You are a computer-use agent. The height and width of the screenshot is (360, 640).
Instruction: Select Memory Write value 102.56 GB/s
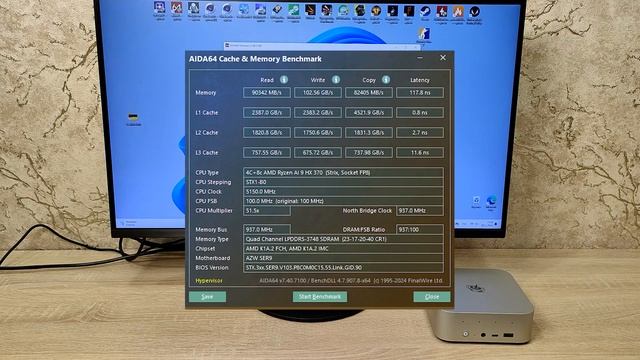[318, 93]
